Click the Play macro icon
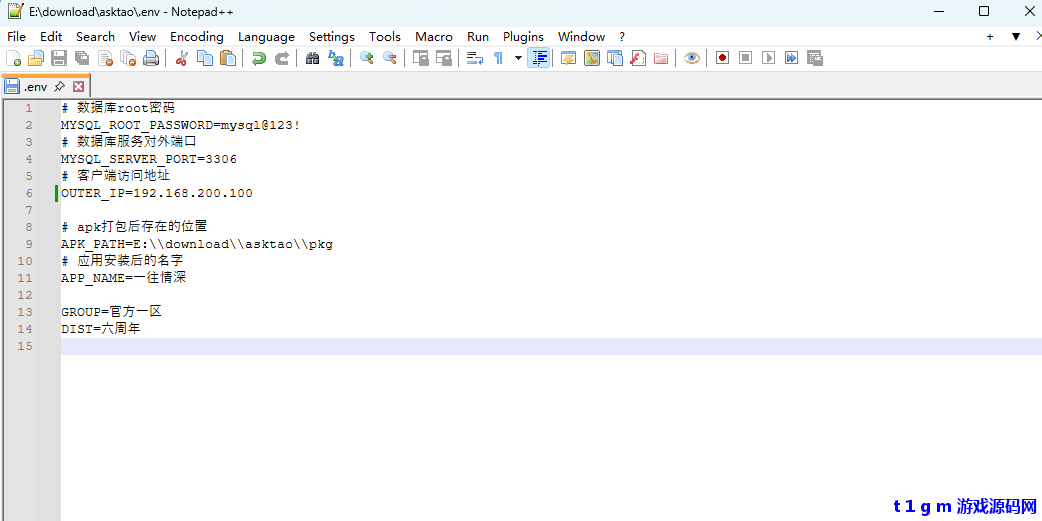The image size is (1042, 521). click(x=768, y=59)
